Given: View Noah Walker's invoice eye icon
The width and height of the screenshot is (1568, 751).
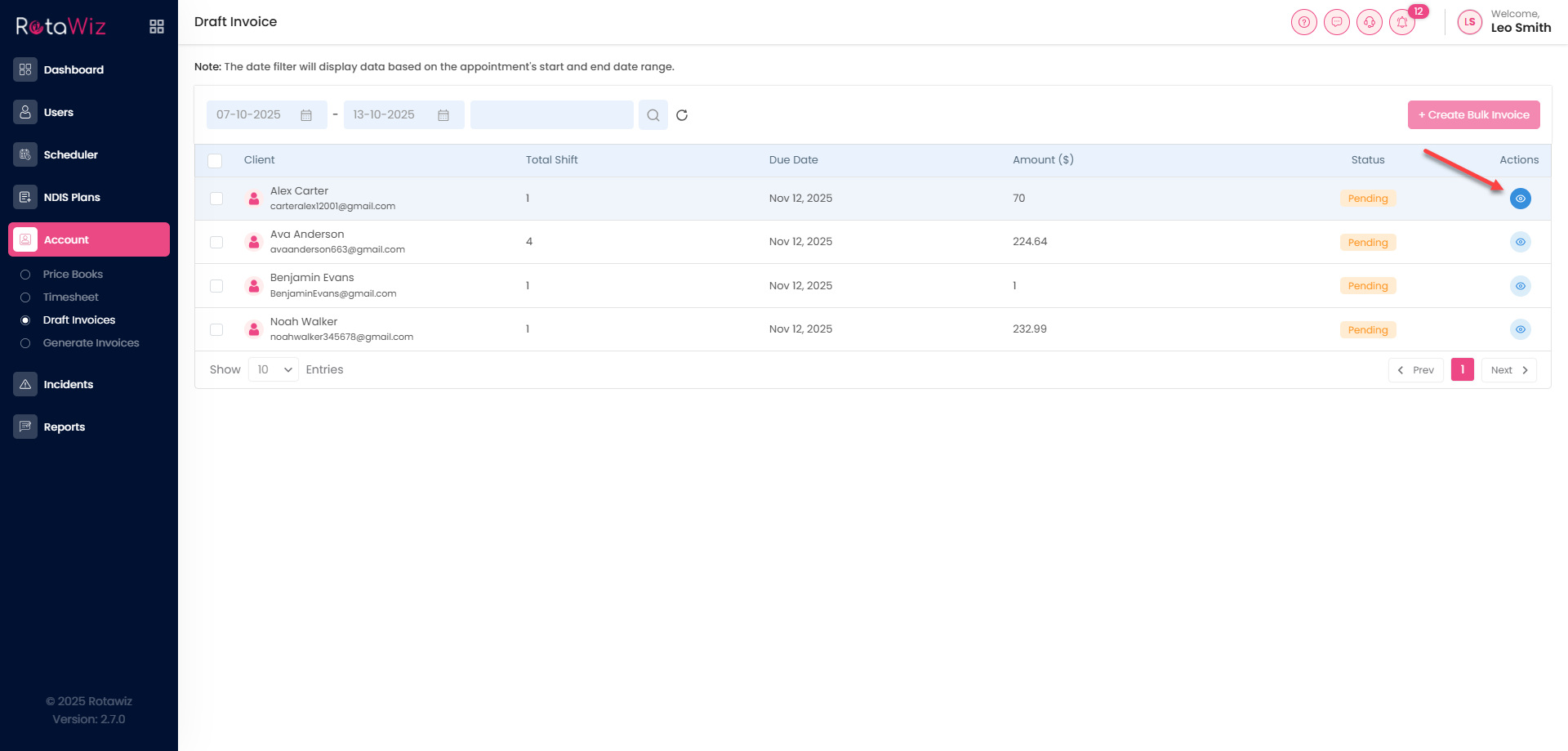Looking at the screenshot, I should pos(1520,329).
